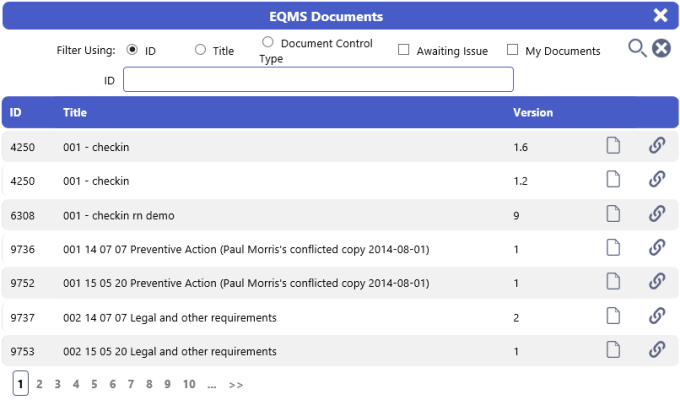The height and width of the screenshot is (400, 680).
Task: Click ID cell 9753
Action: [x=23, y=351]
